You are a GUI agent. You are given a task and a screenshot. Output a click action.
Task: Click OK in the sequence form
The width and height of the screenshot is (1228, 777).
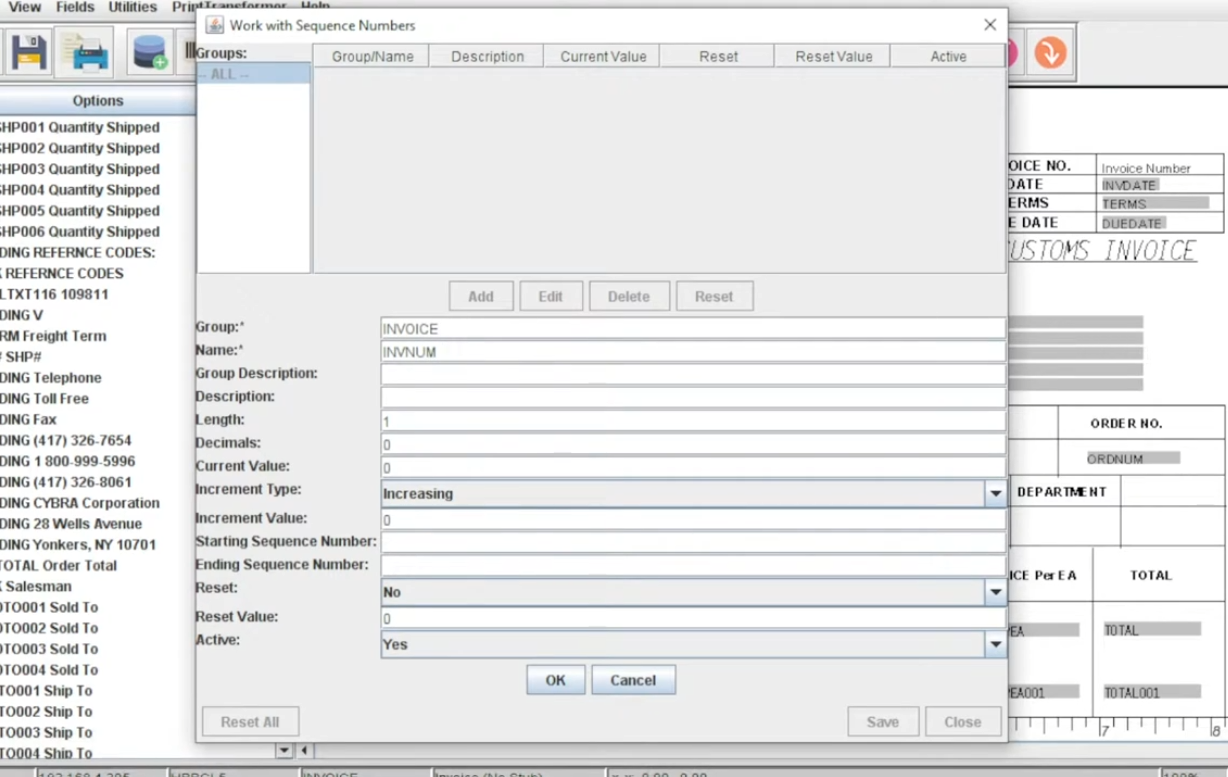click(x=555, y=680)
